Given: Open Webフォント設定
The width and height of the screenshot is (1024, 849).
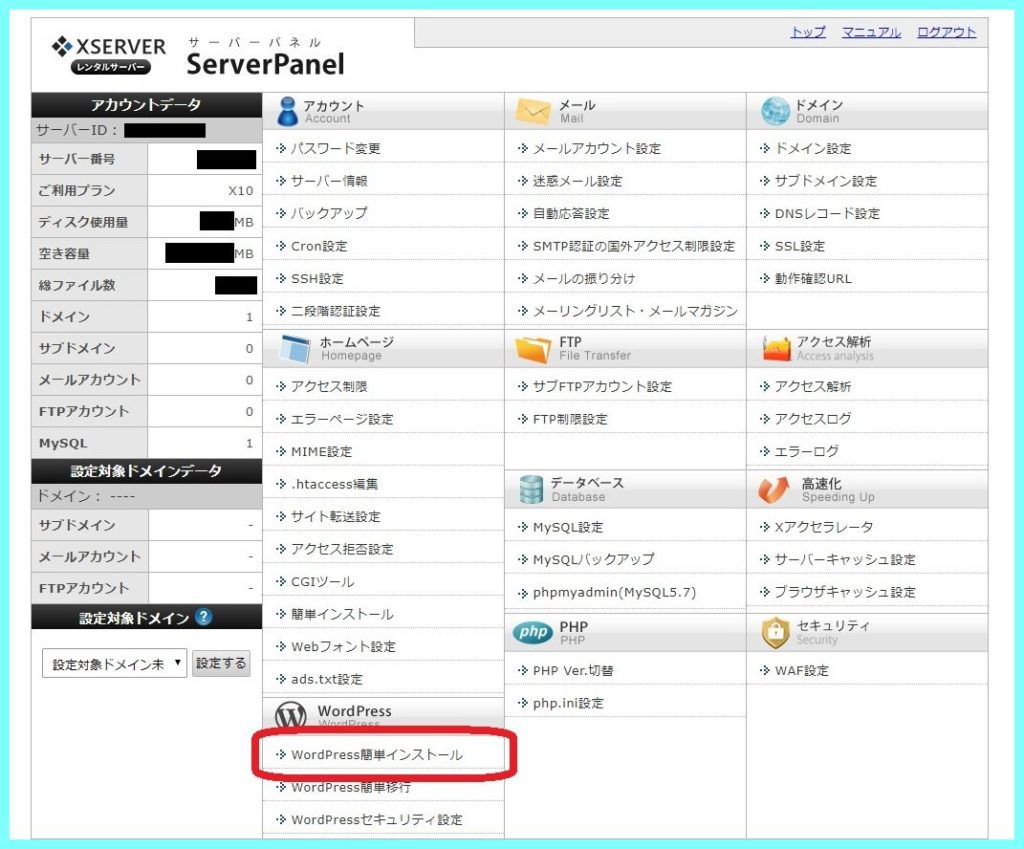Looking at the screenshot, I should coord(344,647).
